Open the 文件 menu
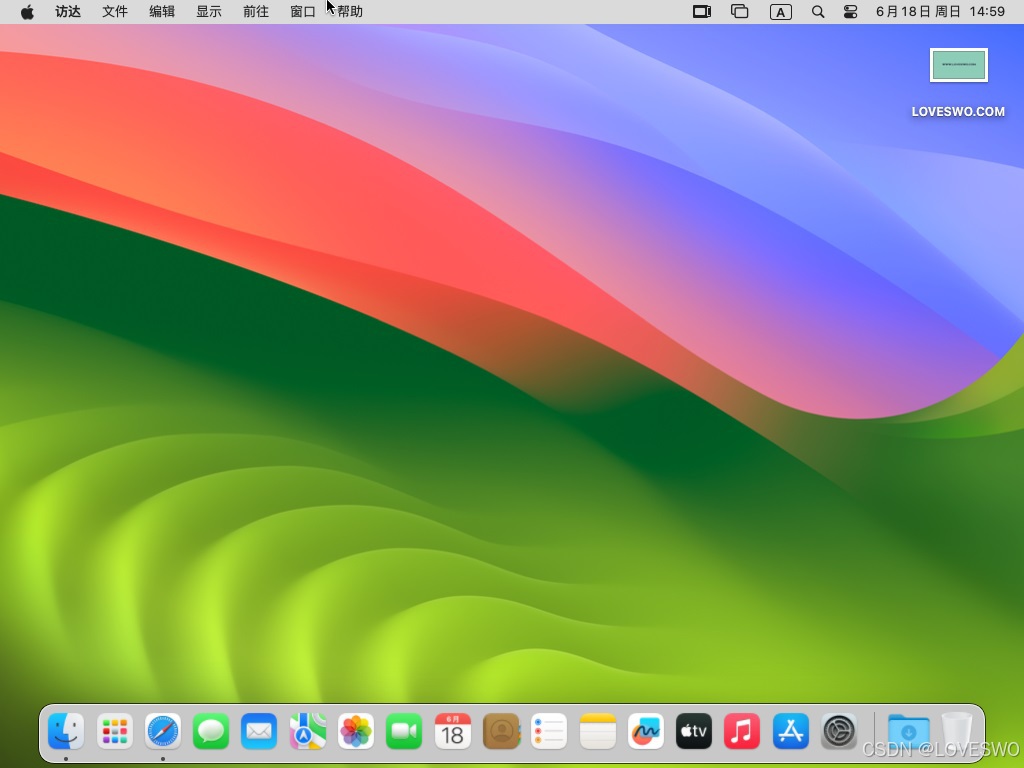 [115, 12]
